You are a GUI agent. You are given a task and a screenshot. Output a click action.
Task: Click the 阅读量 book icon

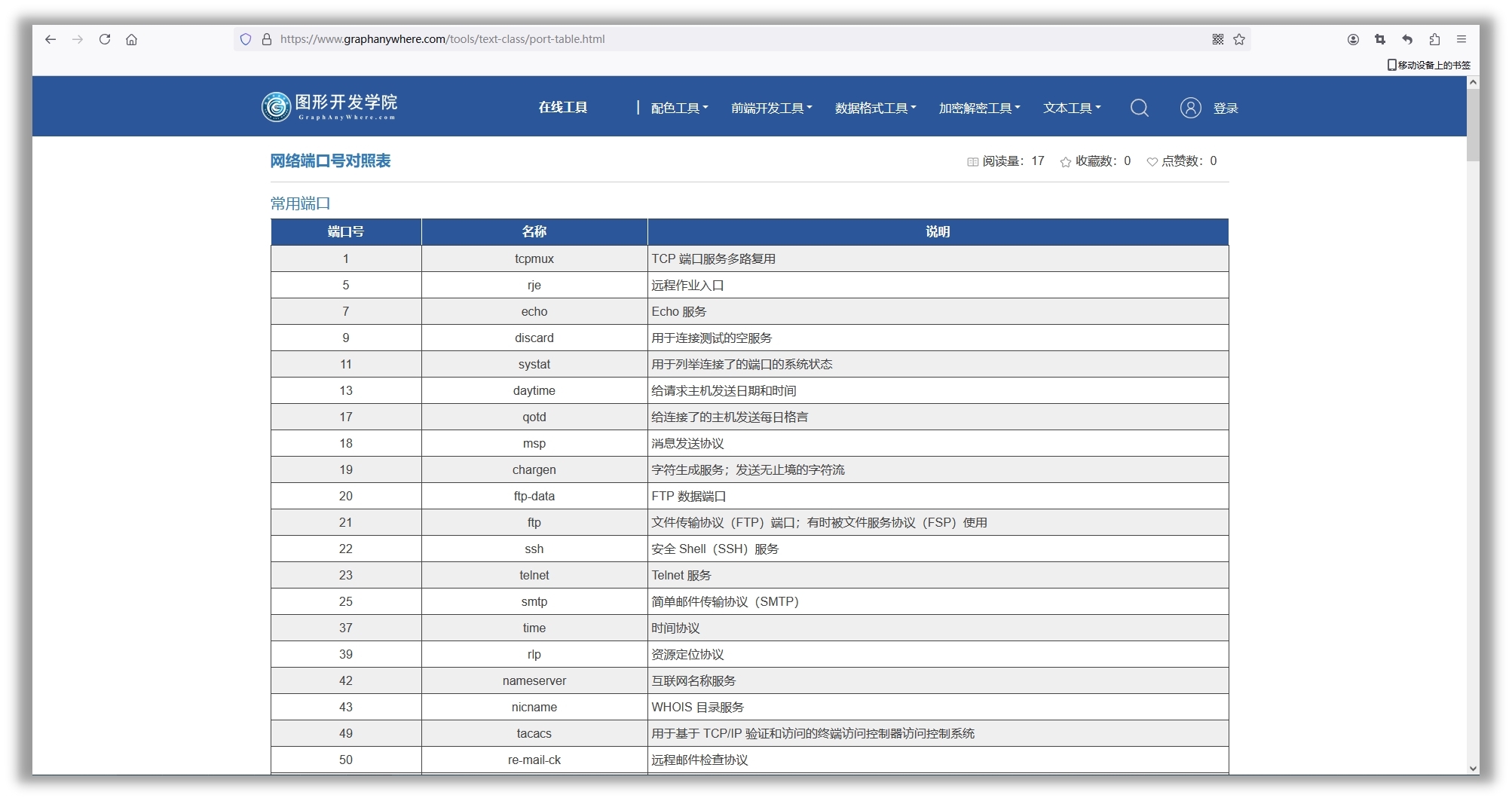click(973, 161)
